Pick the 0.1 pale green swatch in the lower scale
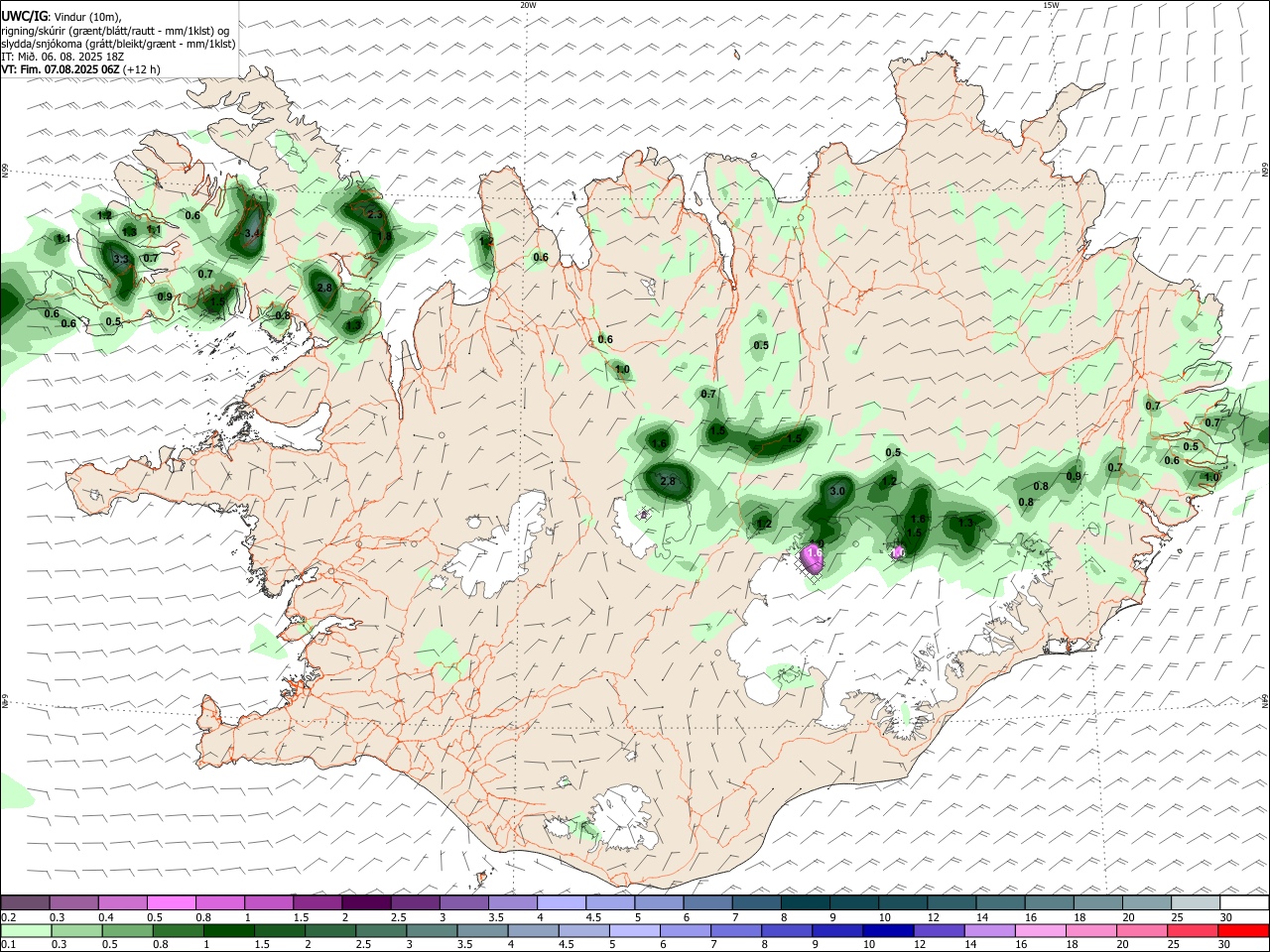This screenshot has width=1270, height=952. pyautogui.click(x=25, y=930)
